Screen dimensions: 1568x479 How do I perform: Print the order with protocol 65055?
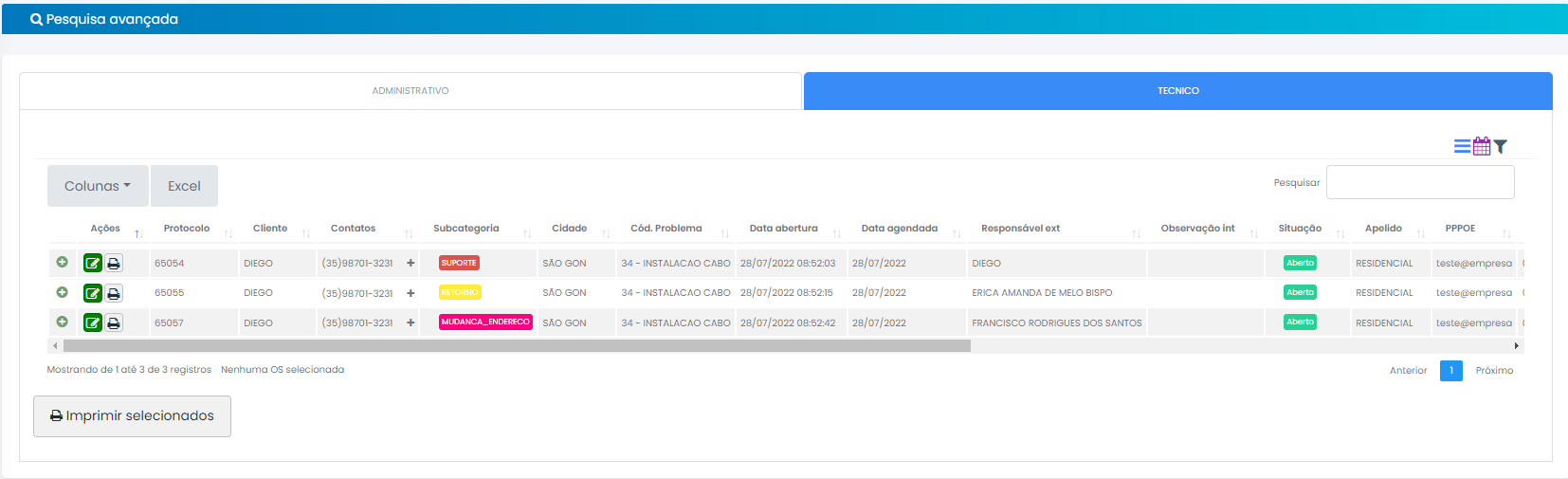click(x=114, y=293)
